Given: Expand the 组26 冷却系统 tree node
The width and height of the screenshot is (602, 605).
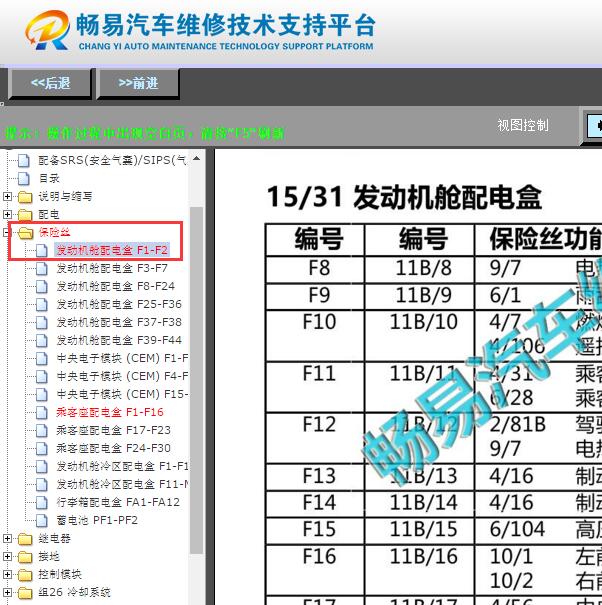Looking at the screenshot, I should click(x=7, y=593).
